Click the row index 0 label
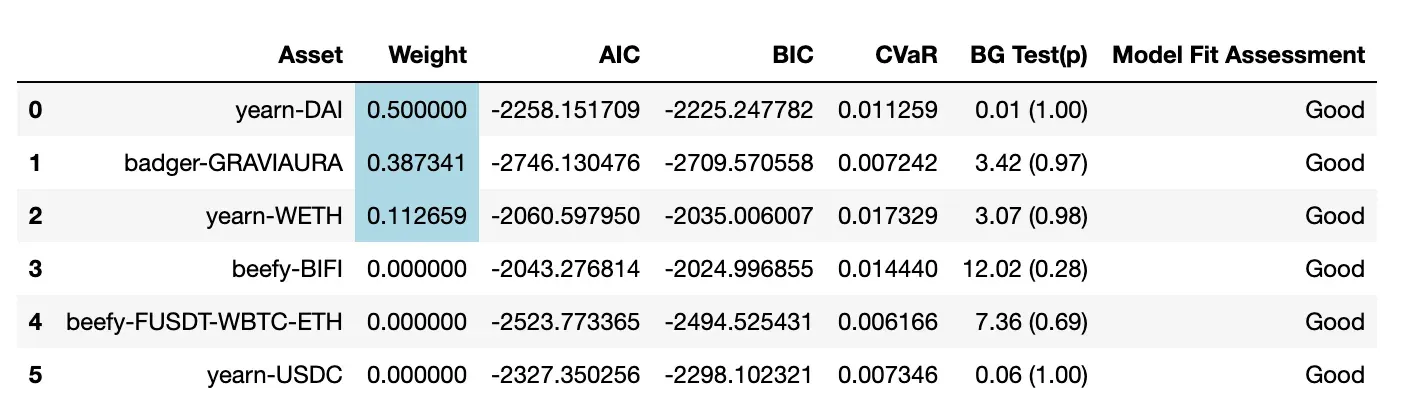 click(x=35, y=109)
